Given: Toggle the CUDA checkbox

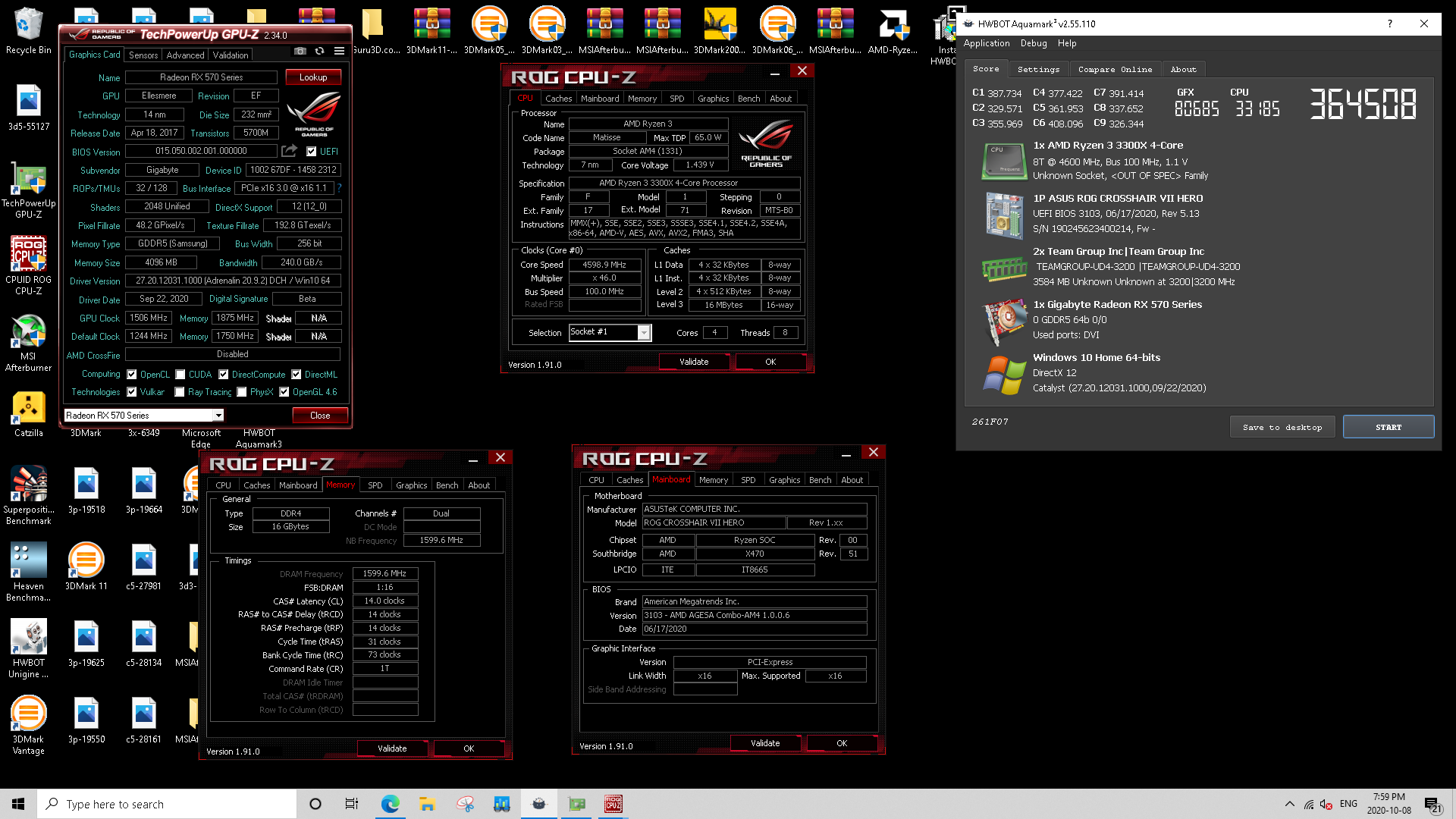Looking at the screenshot, I should click(x=180, y=375).
